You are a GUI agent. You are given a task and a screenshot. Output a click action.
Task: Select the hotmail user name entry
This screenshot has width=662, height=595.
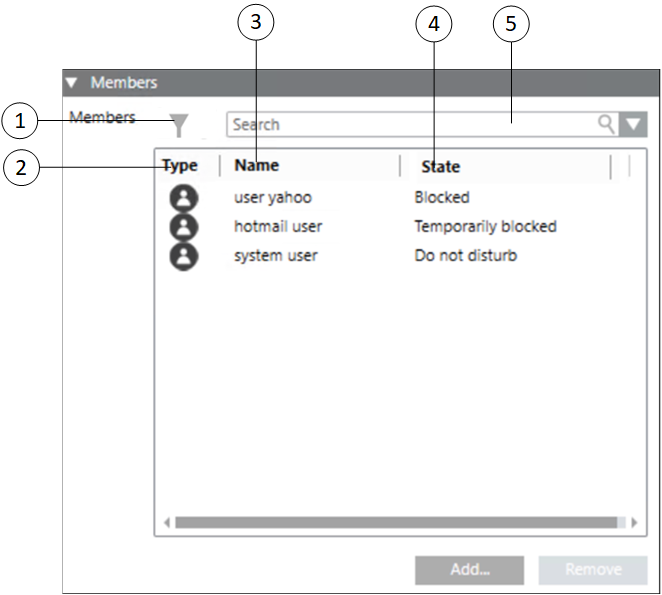coord(277,227)
